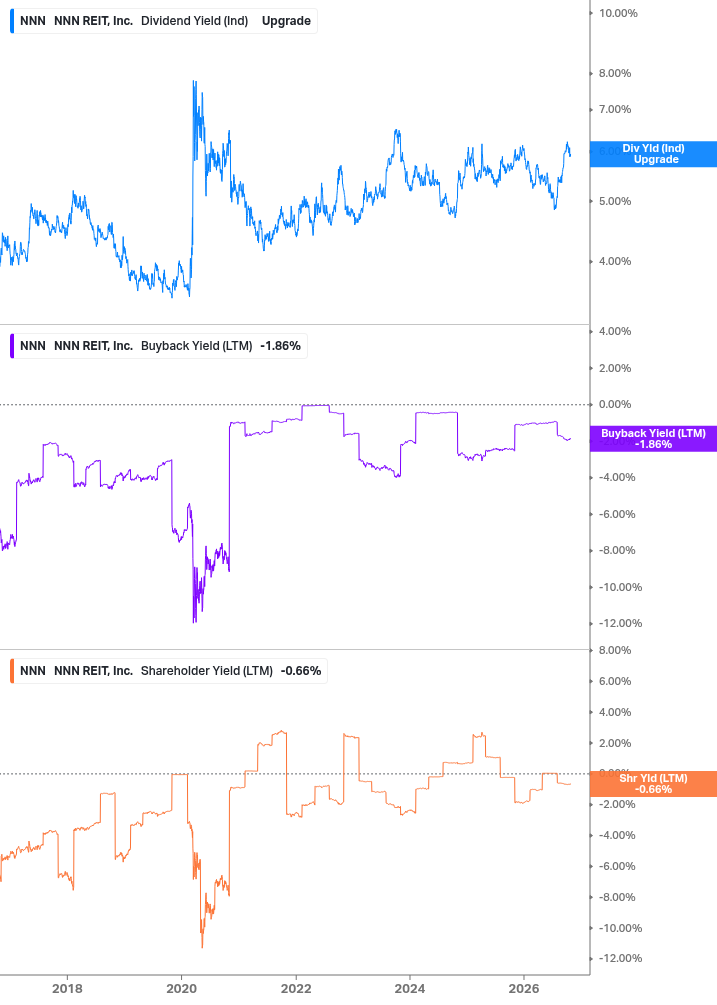Click NNN REIT, Inc. name in Dividend legend
Image resolution: width=717 pixels, height=1005 pixels.
tap(94, 21)
